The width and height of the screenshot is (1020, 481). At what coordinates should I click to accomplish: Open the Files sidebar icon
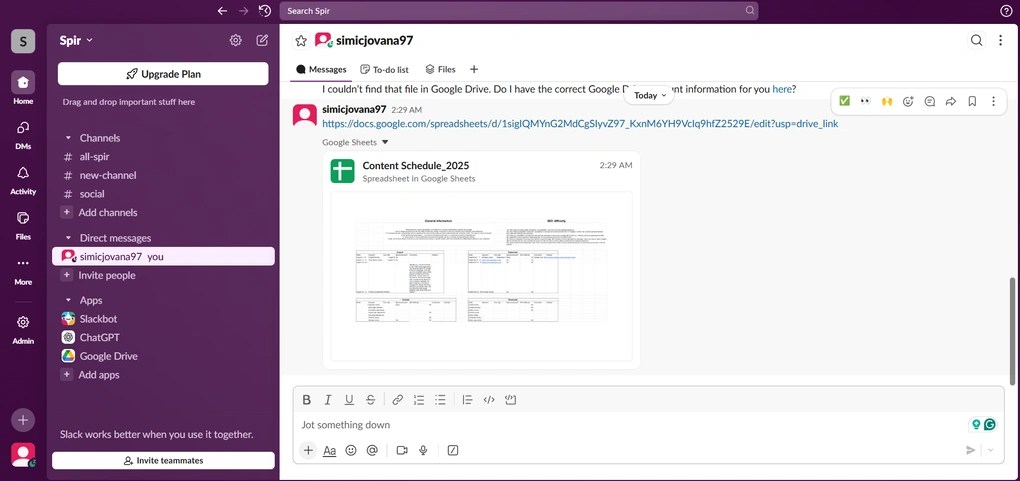pyautogui.click(x=23, y=218)
